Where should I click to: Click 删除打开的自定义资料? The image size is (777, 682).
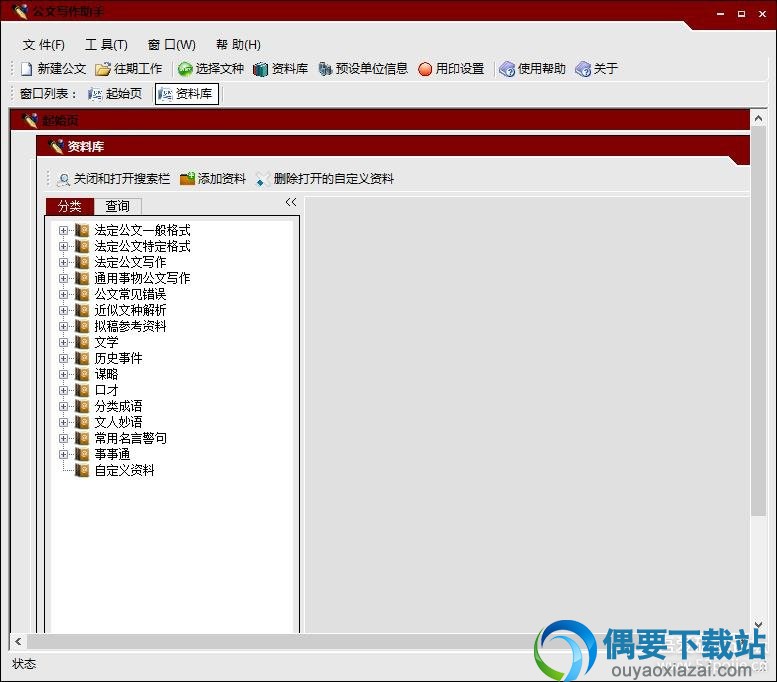[x=325, y=178]
